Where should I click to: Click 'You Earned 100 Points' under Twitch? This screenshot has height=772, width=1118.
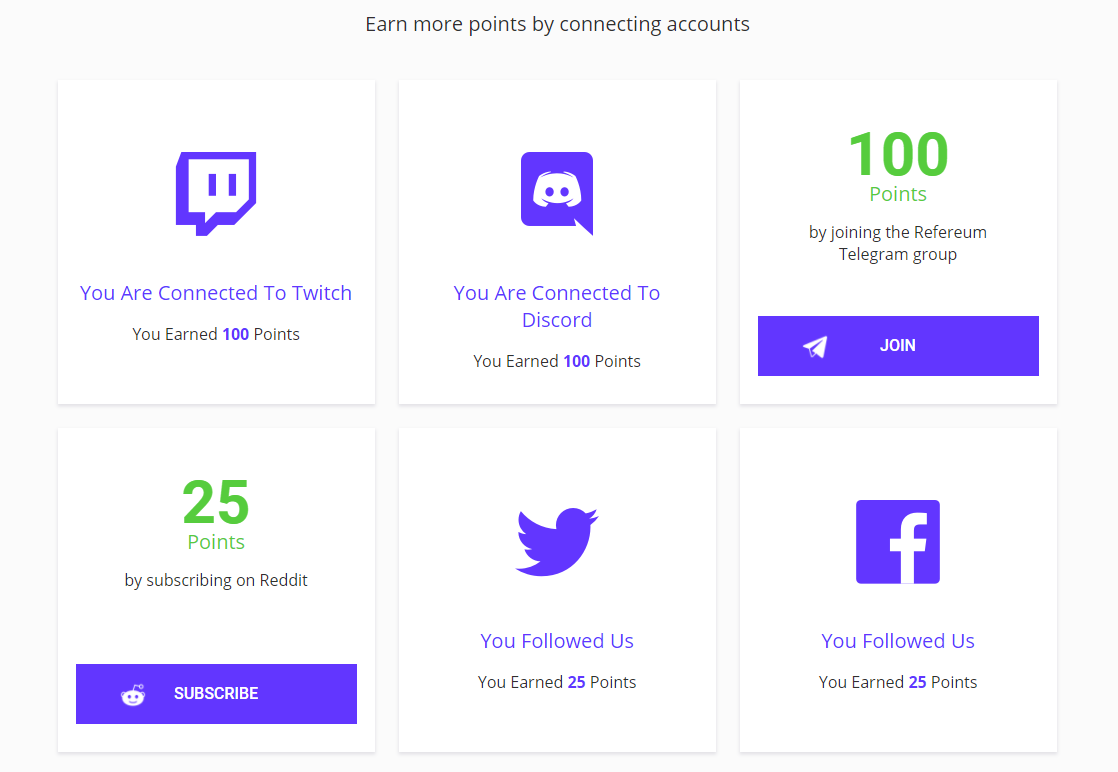pyautogui.click(x=216, y=334)
